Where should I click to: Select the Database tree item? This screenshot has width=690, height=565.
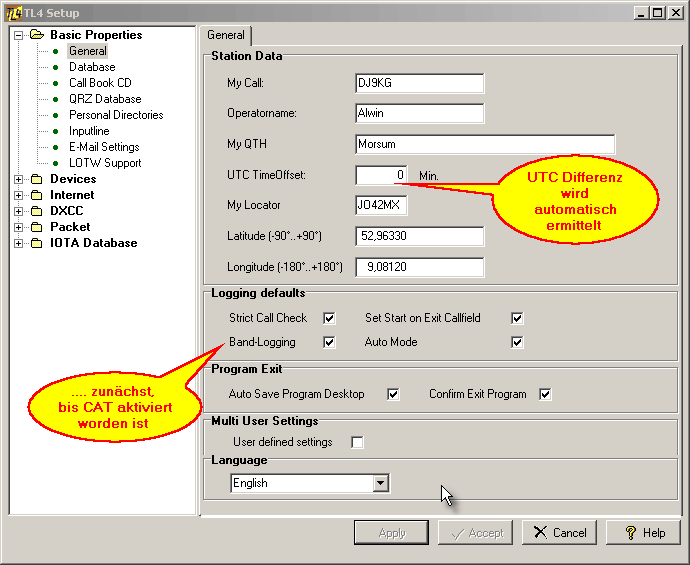pyautogui.click(x=92, y=67)
